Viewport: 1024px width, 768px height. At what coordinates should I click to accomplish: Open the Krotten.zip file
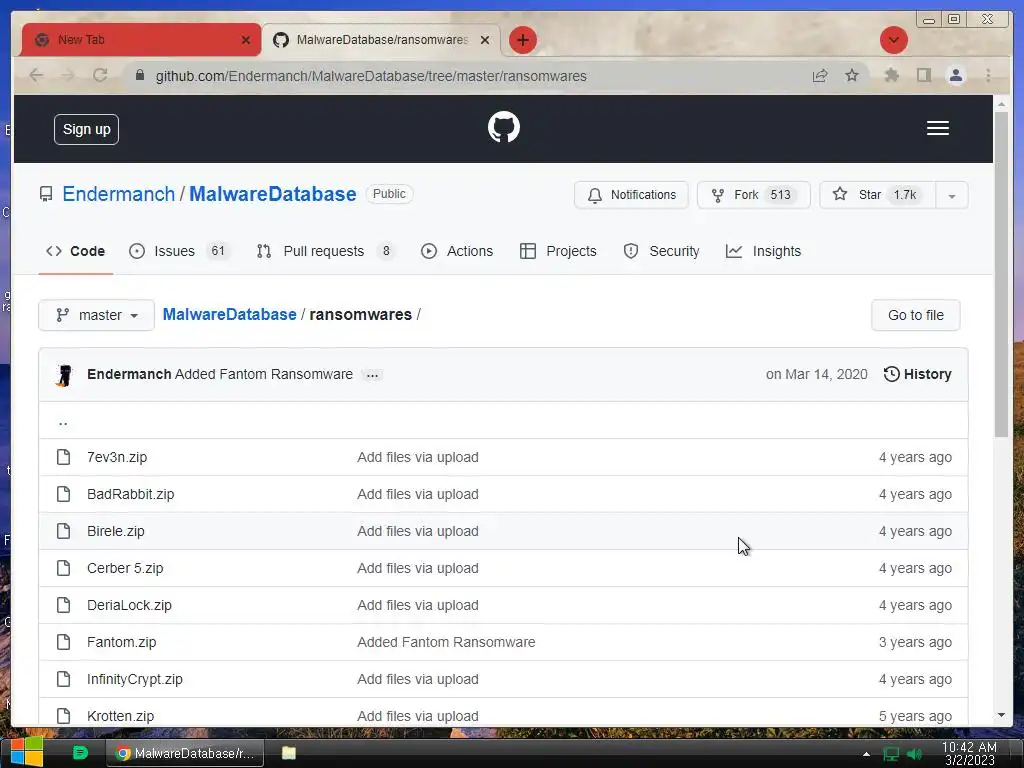(120, 716)
